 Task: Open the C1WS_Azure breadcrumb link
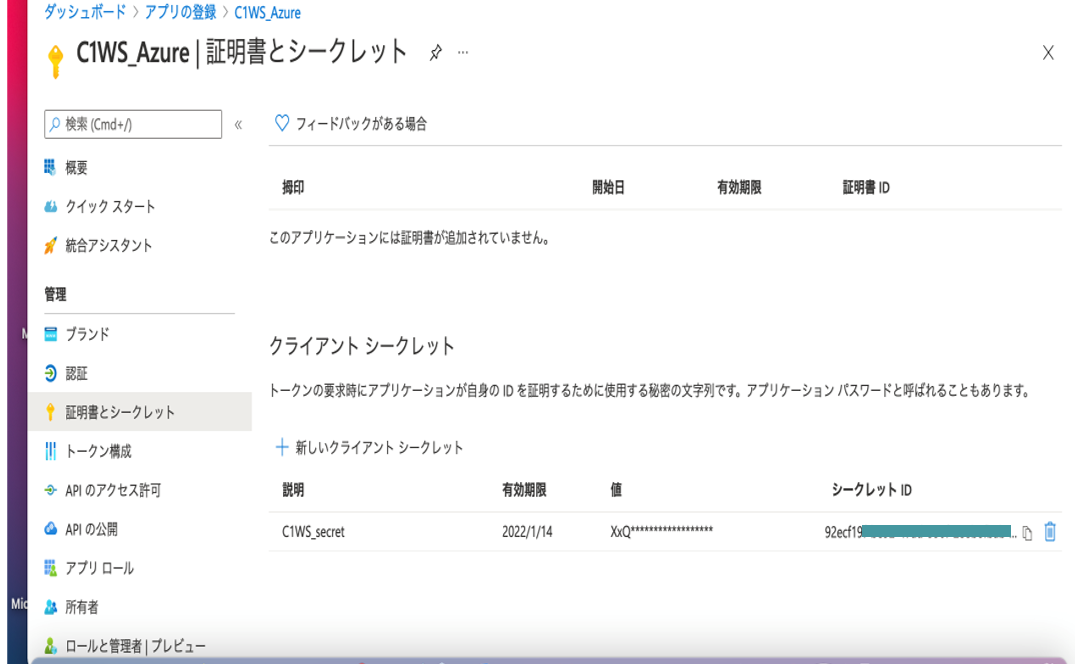267,12
